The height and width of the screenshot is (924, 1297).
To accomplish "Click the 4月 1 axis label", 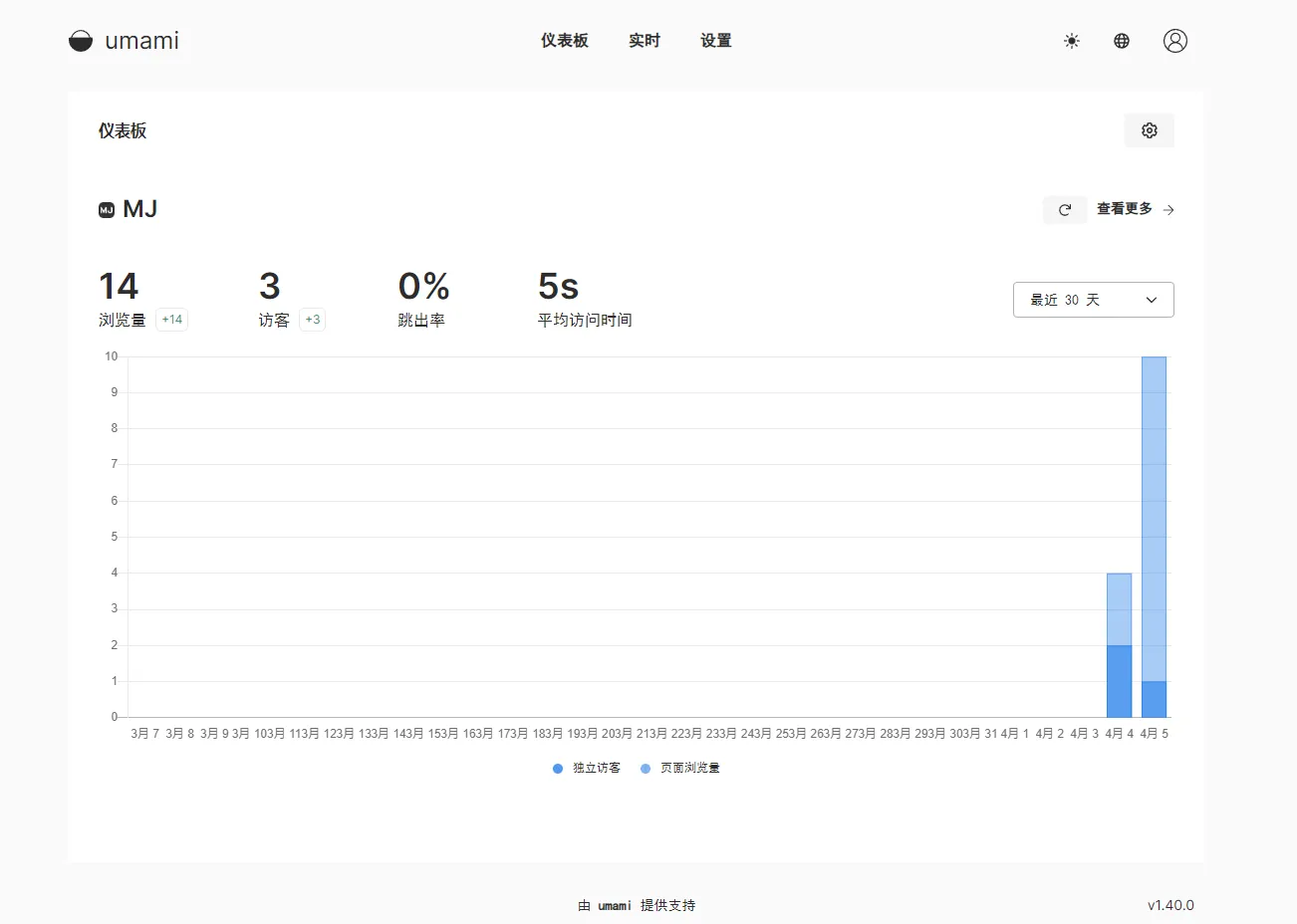I will (x=1015, y=734).
